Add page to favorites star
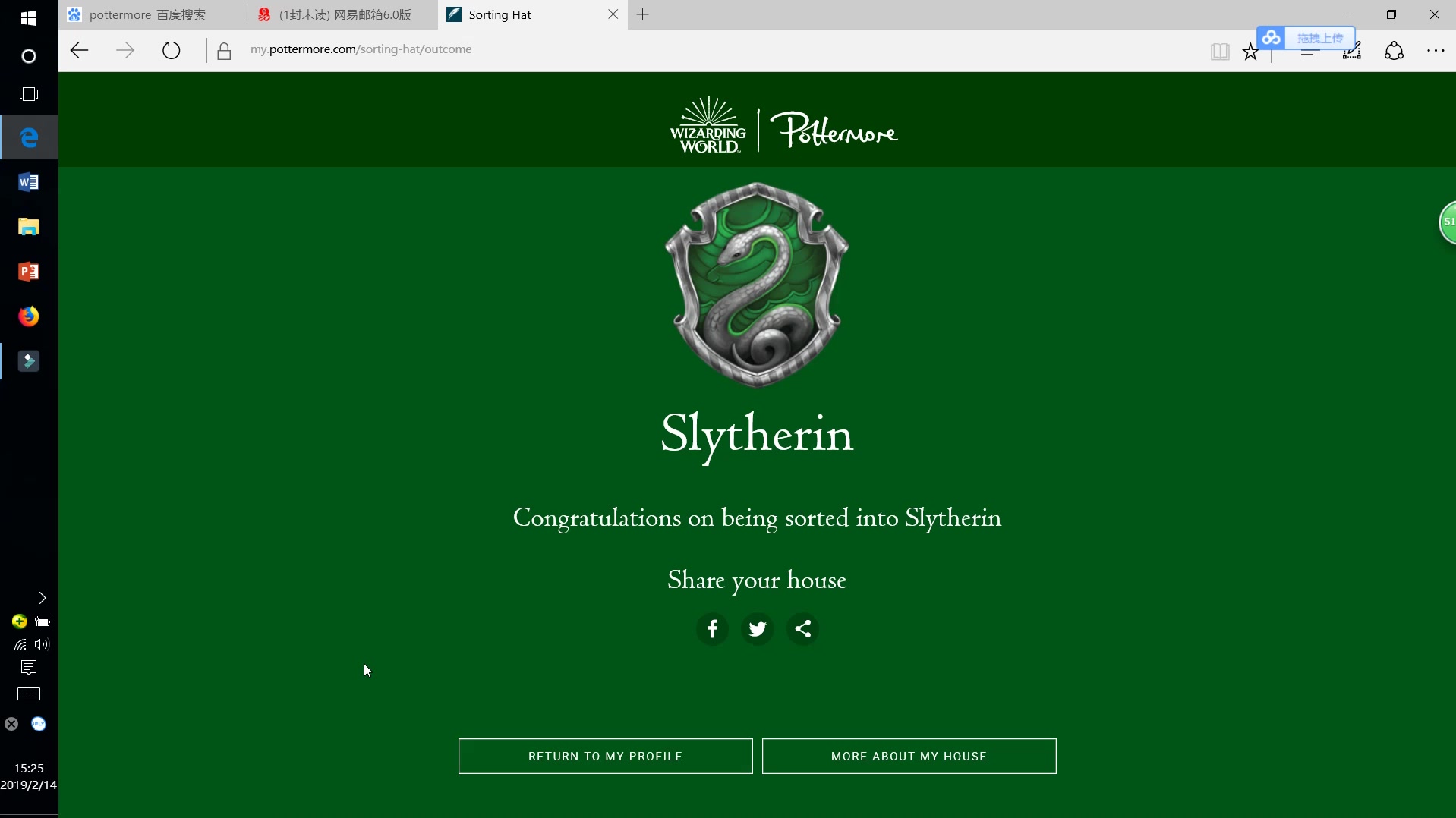The width and height of the screenshot is (1456, 818). pyautogui.click(x=1250, y=52)
